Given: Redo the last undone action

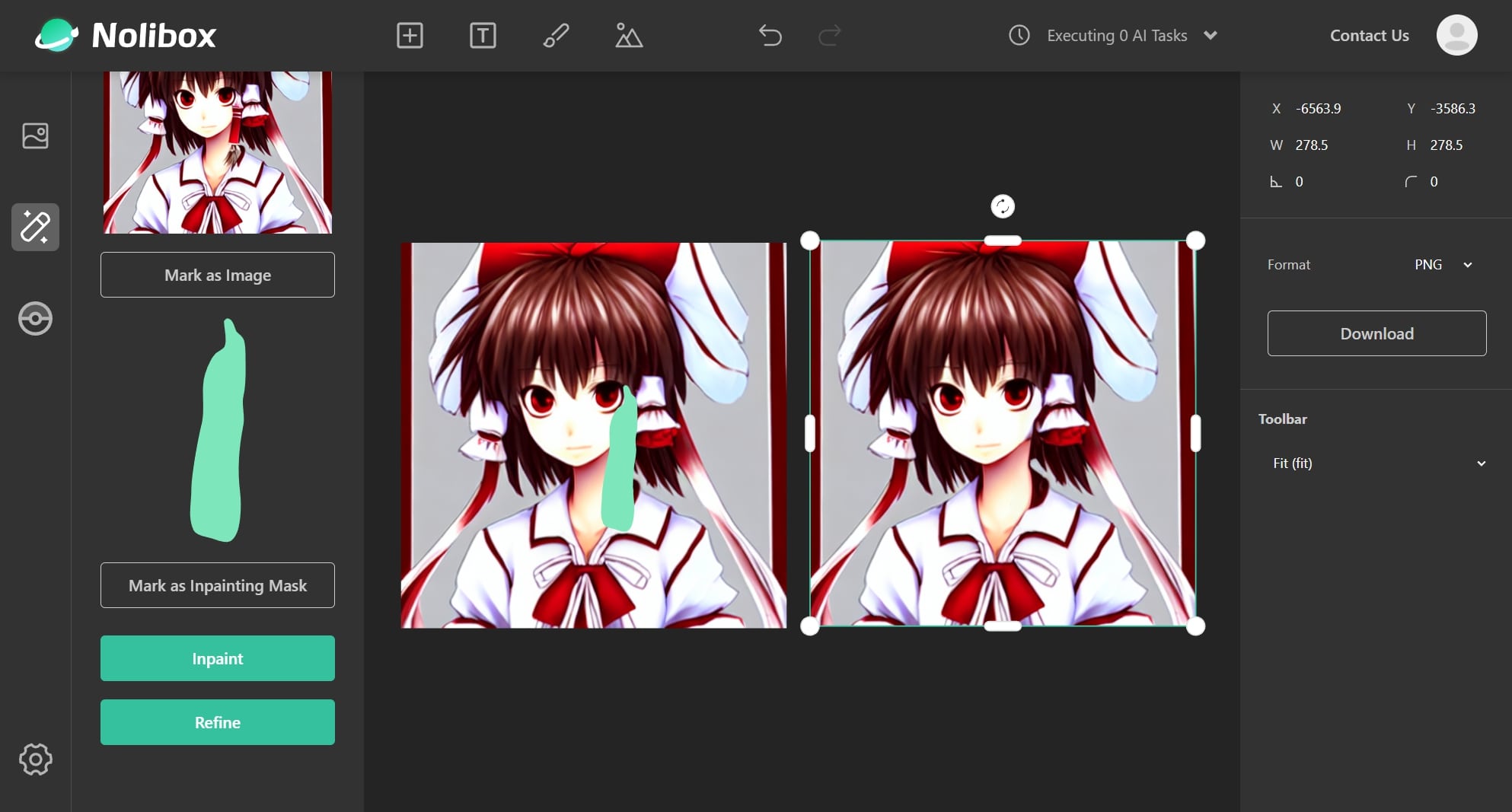Looking at the screenshot, I should pyautogui.click(x=829, y=35).
